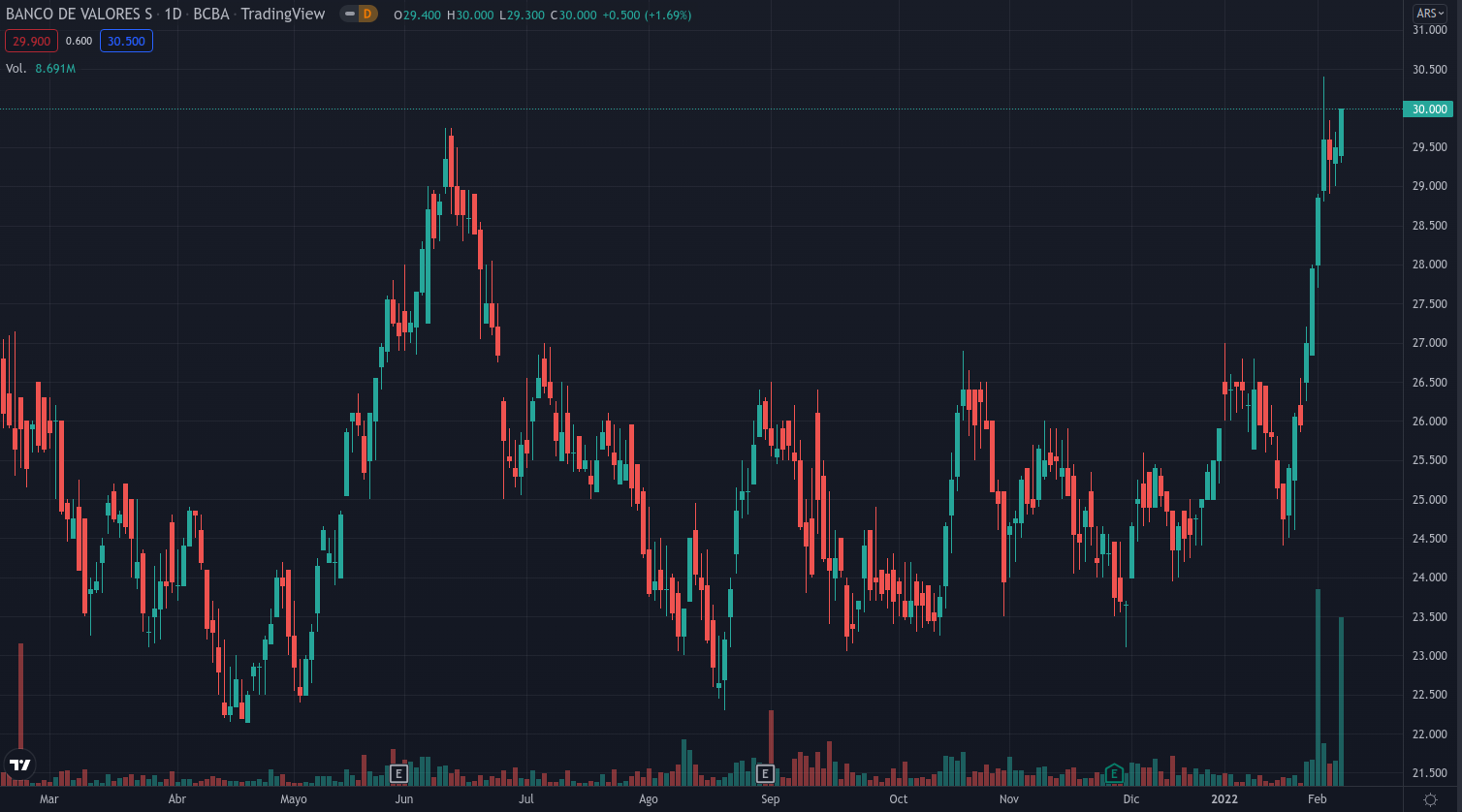This screenshot has height=812, width=1462.
Task: Click the 31.000 price axis label
Action: (x=1430, y=30)
